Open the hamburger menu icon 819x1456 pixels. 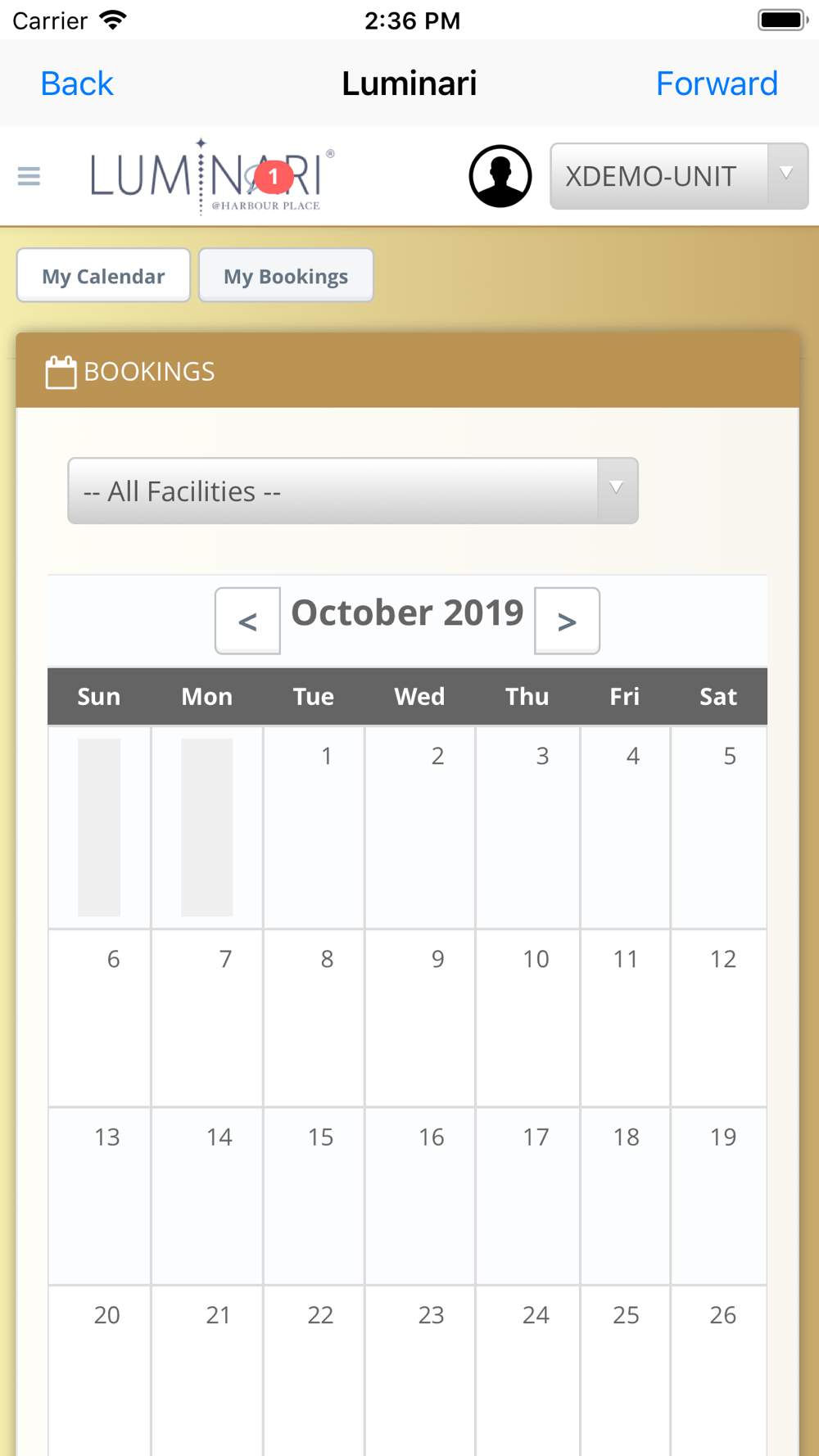[29, 176]
